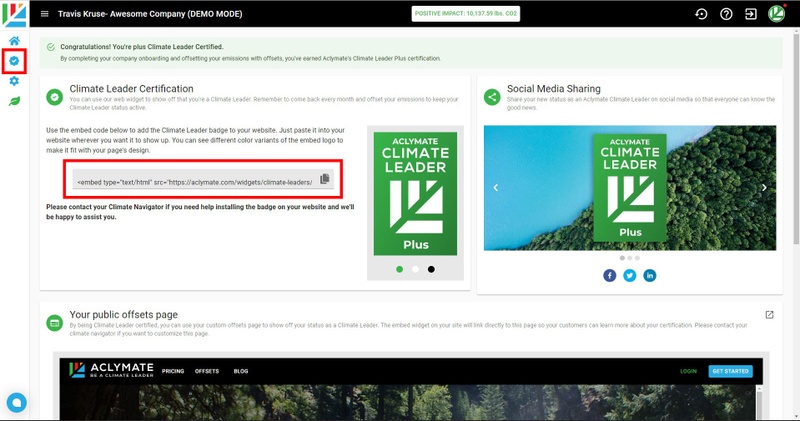The width and height of the screenshot is (800, 421).
Task: Share on Twitter
Action: pos(630,276)
